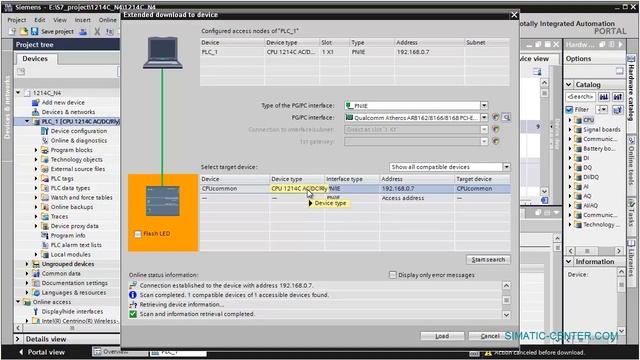Click the Languages & resources tree item

(73, 293)
